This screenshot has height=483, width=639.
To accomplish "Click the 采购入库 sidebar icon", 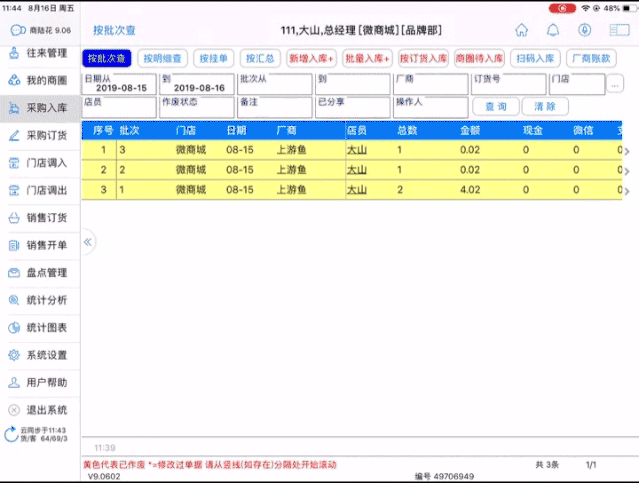I will (x=14, y=108).
